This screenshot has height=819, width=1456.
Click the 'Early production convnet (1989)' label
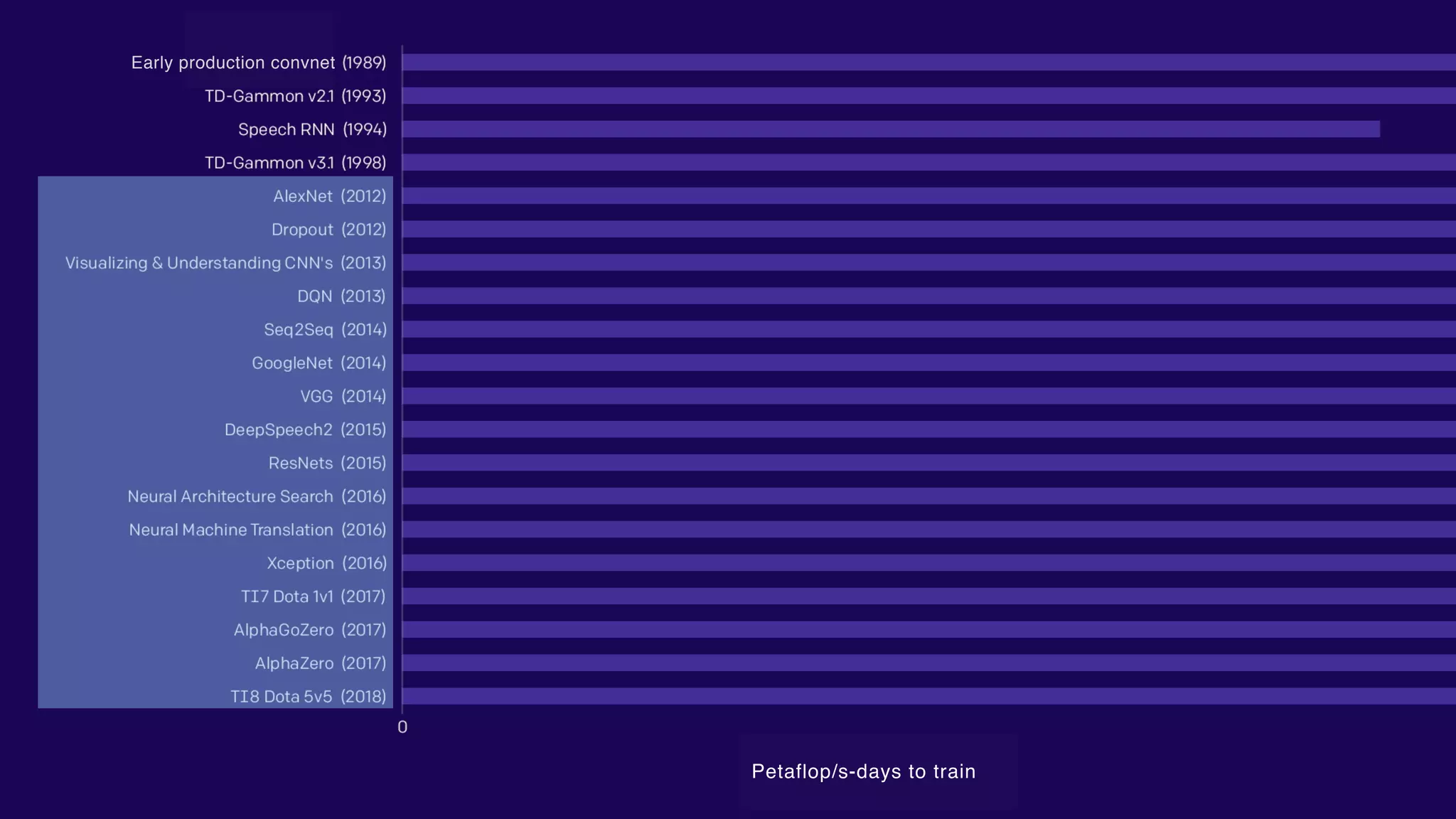coord(259,63)
